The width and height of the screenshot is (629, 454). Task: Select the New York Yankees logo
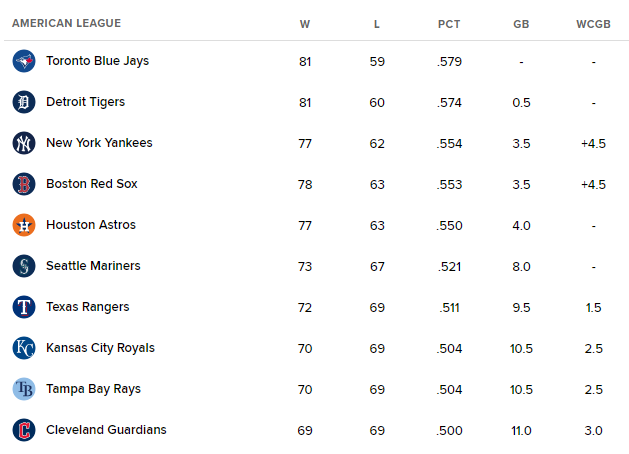pyautogui.click(x=24, y=143)
